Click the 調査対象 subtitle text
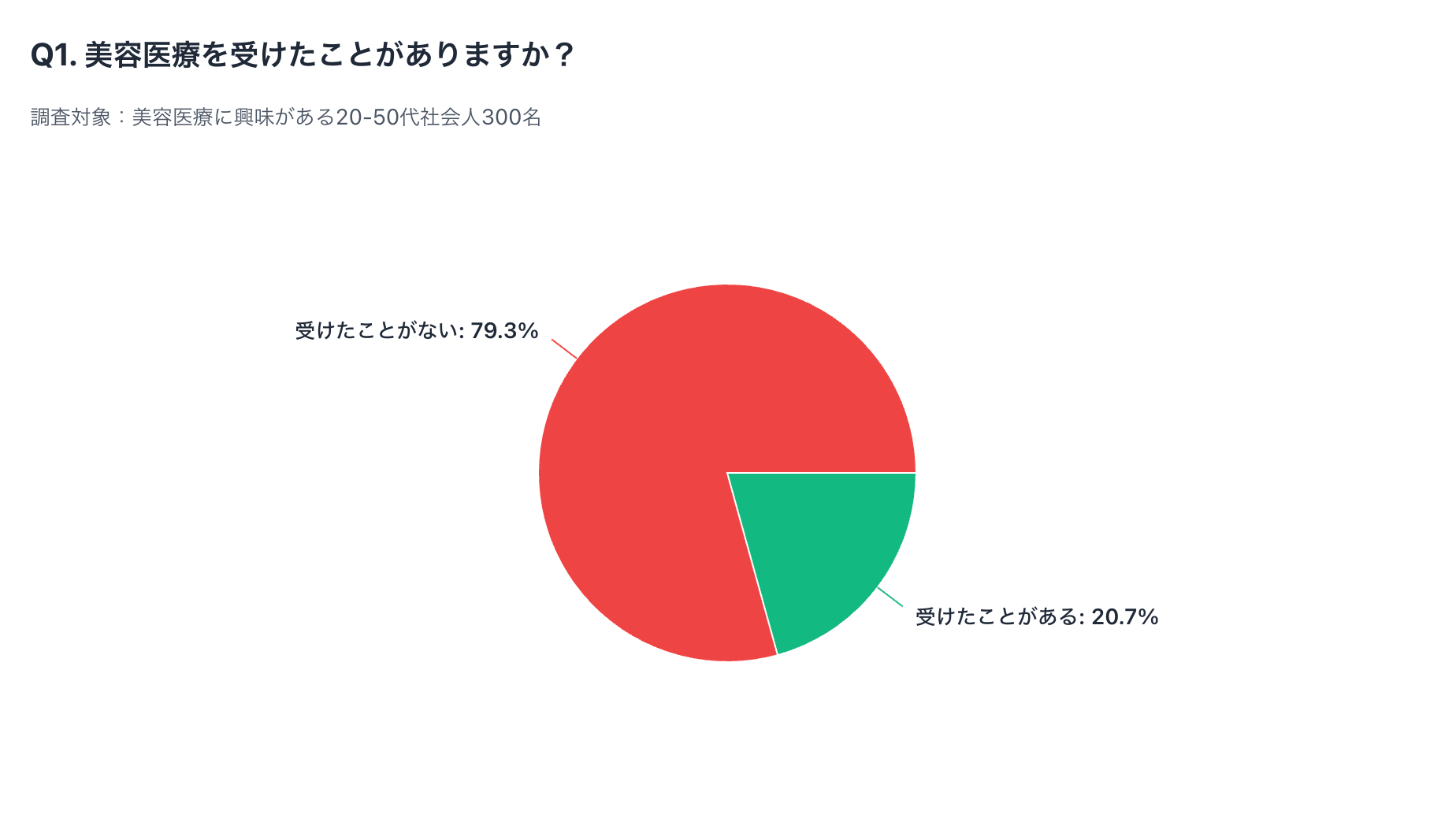 [x=285, y=117]
